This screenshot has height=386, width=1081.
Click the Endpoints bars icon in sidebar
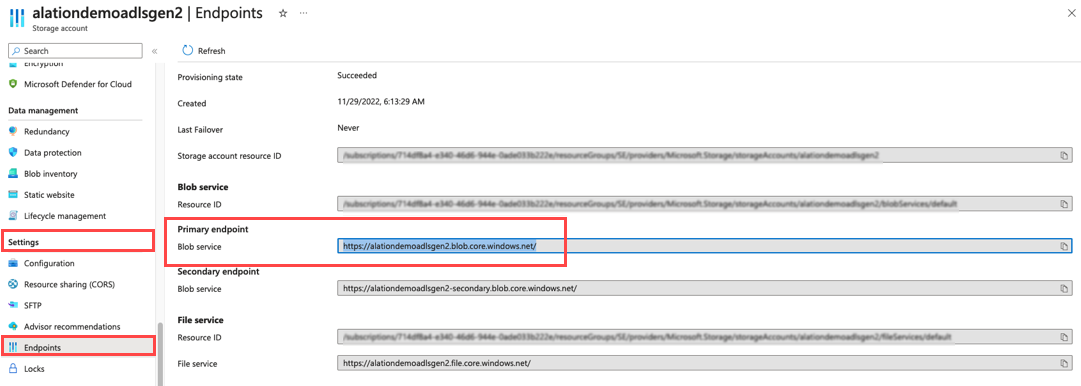pos(12,347)
